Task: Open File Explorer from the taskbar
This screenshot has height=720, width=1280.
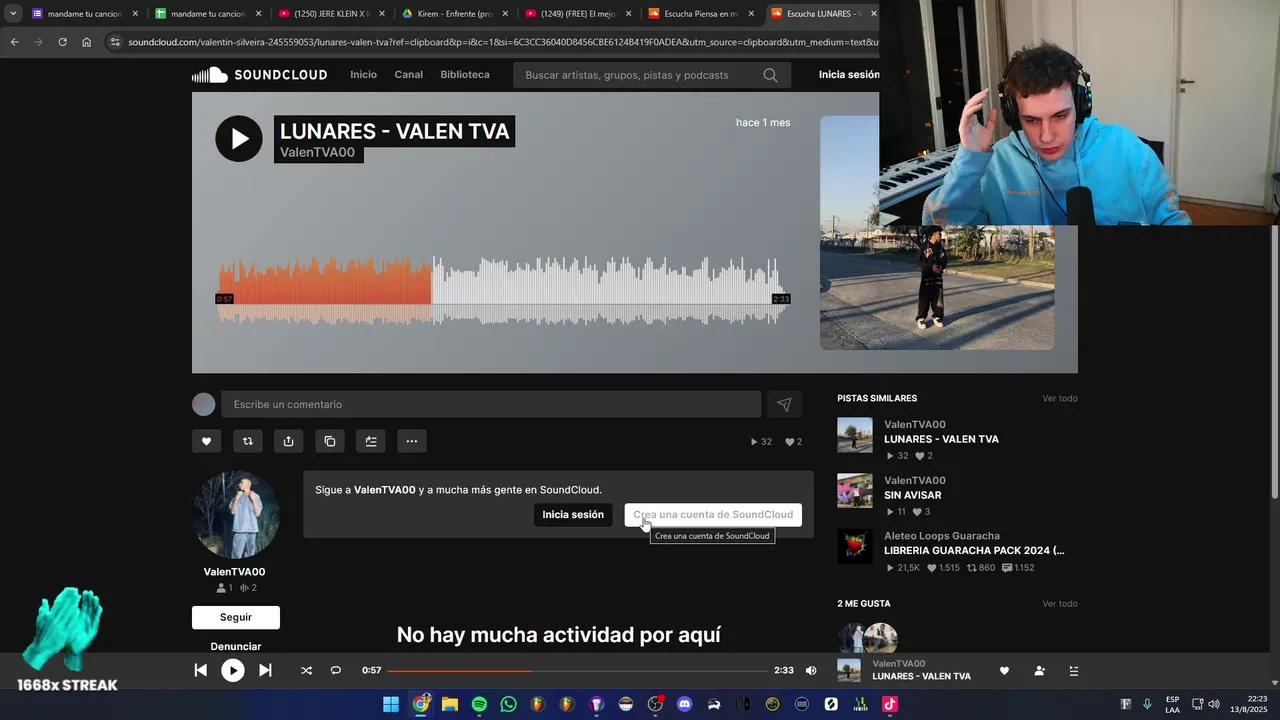Action: pyautogui.click(x=450, y=704)
